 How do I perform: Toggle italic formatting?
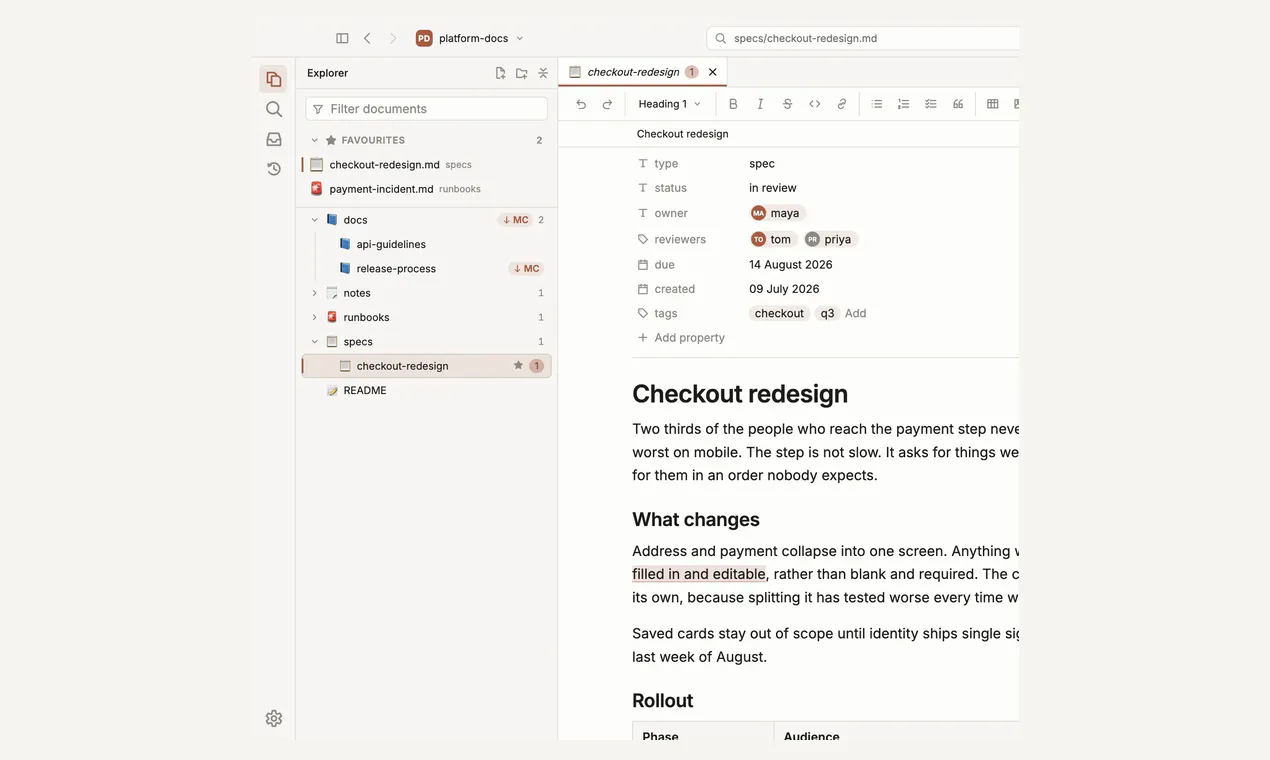760,104
